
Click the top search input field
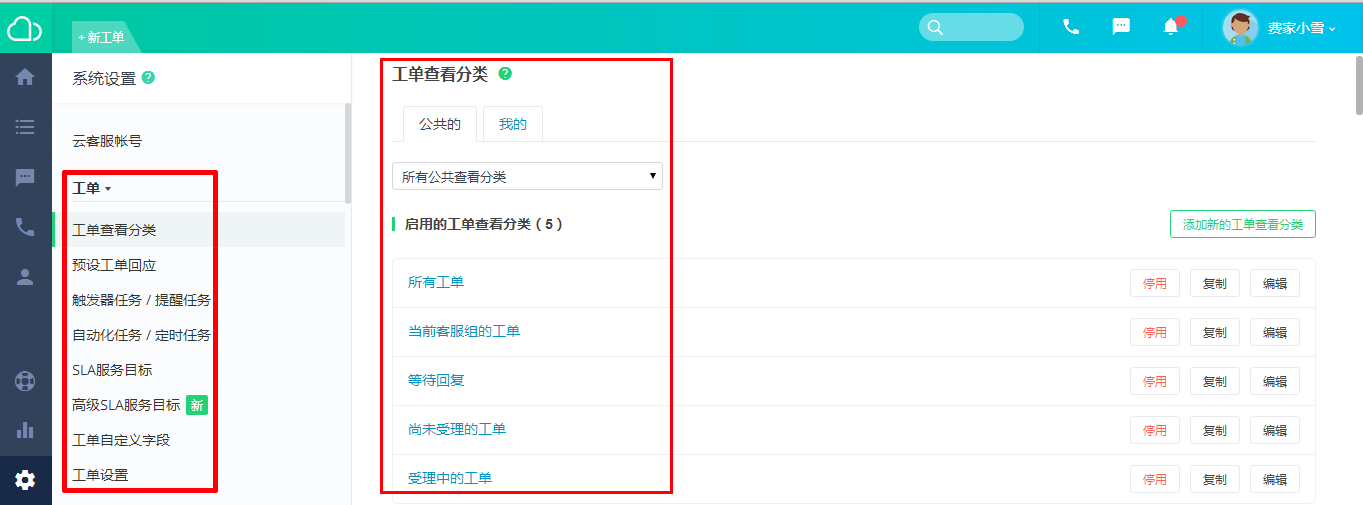point(971,27)
